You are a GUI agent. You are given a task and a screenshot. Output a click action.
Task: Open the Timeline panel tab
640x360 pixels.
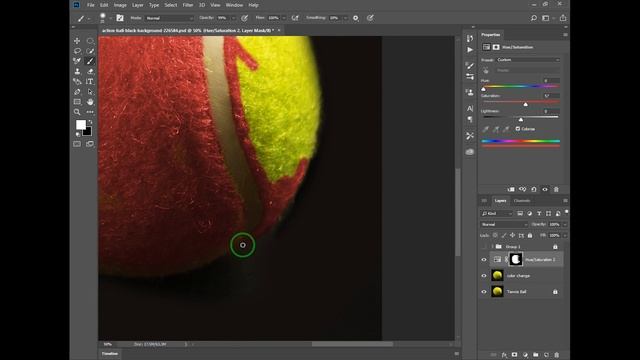click(x=109, y=354)
